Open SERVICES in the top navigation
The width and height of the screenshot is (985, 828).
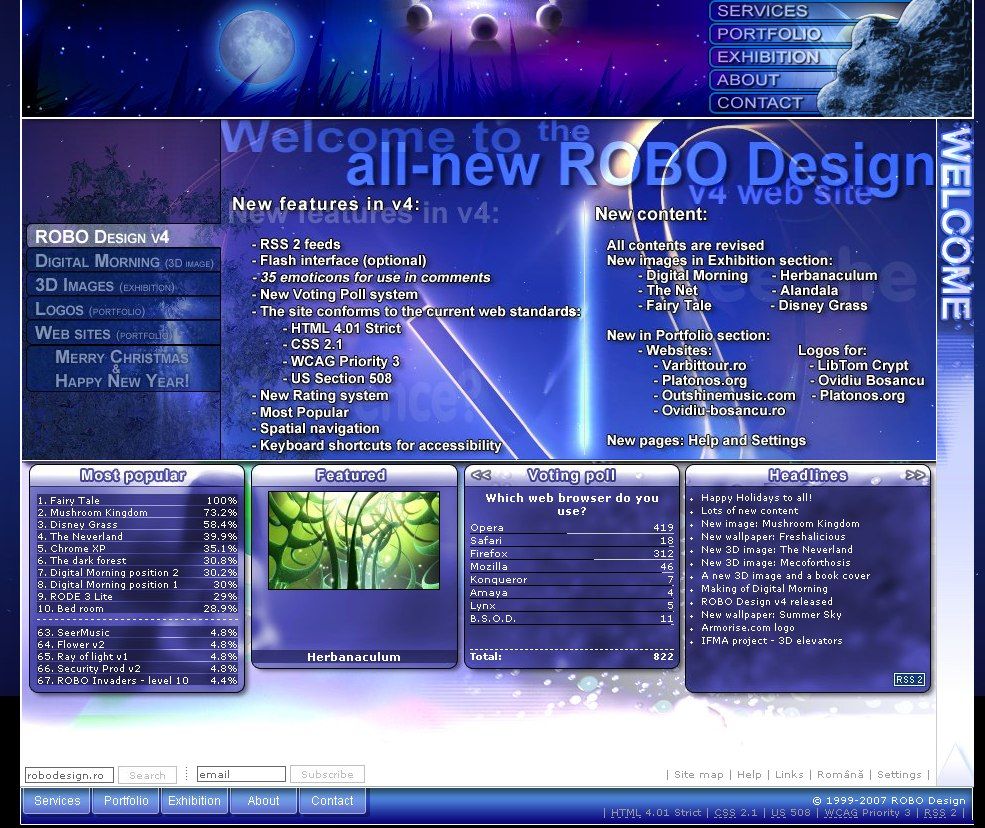tap(762, 11)
